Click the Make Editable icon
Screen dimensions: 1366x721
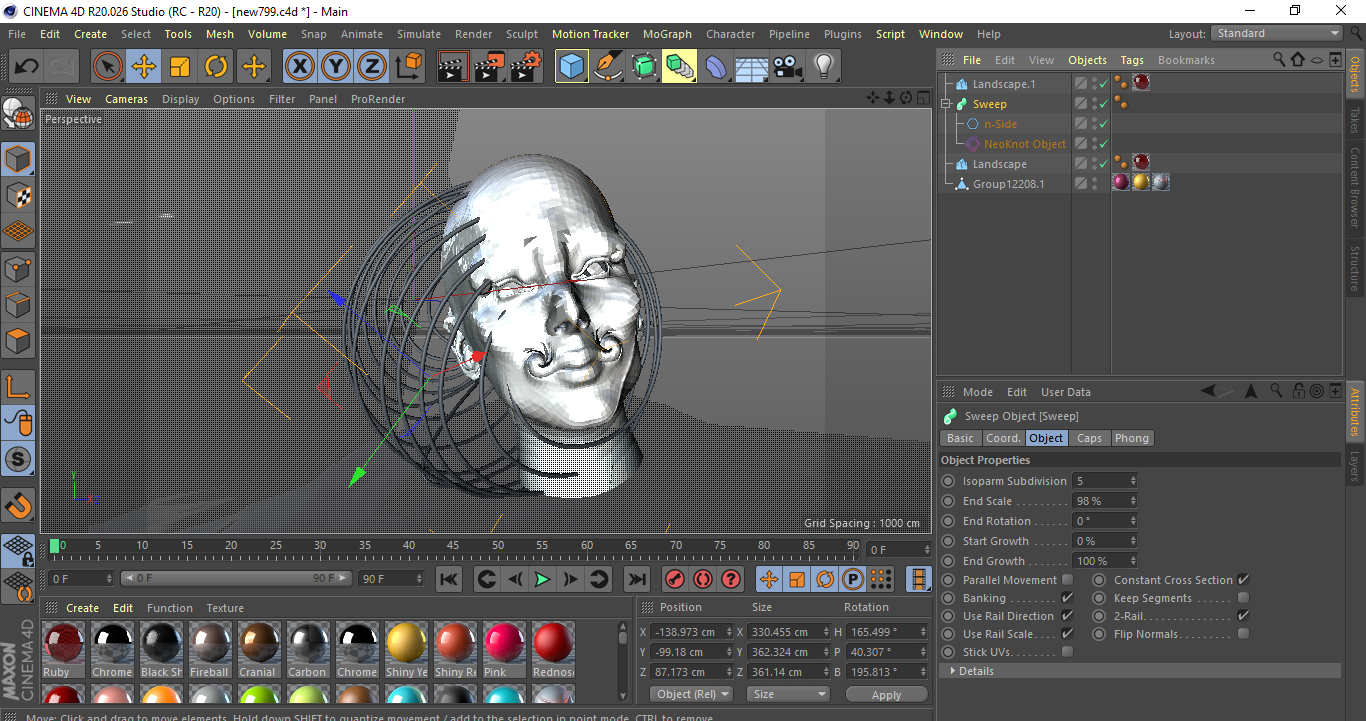[18, 113]
